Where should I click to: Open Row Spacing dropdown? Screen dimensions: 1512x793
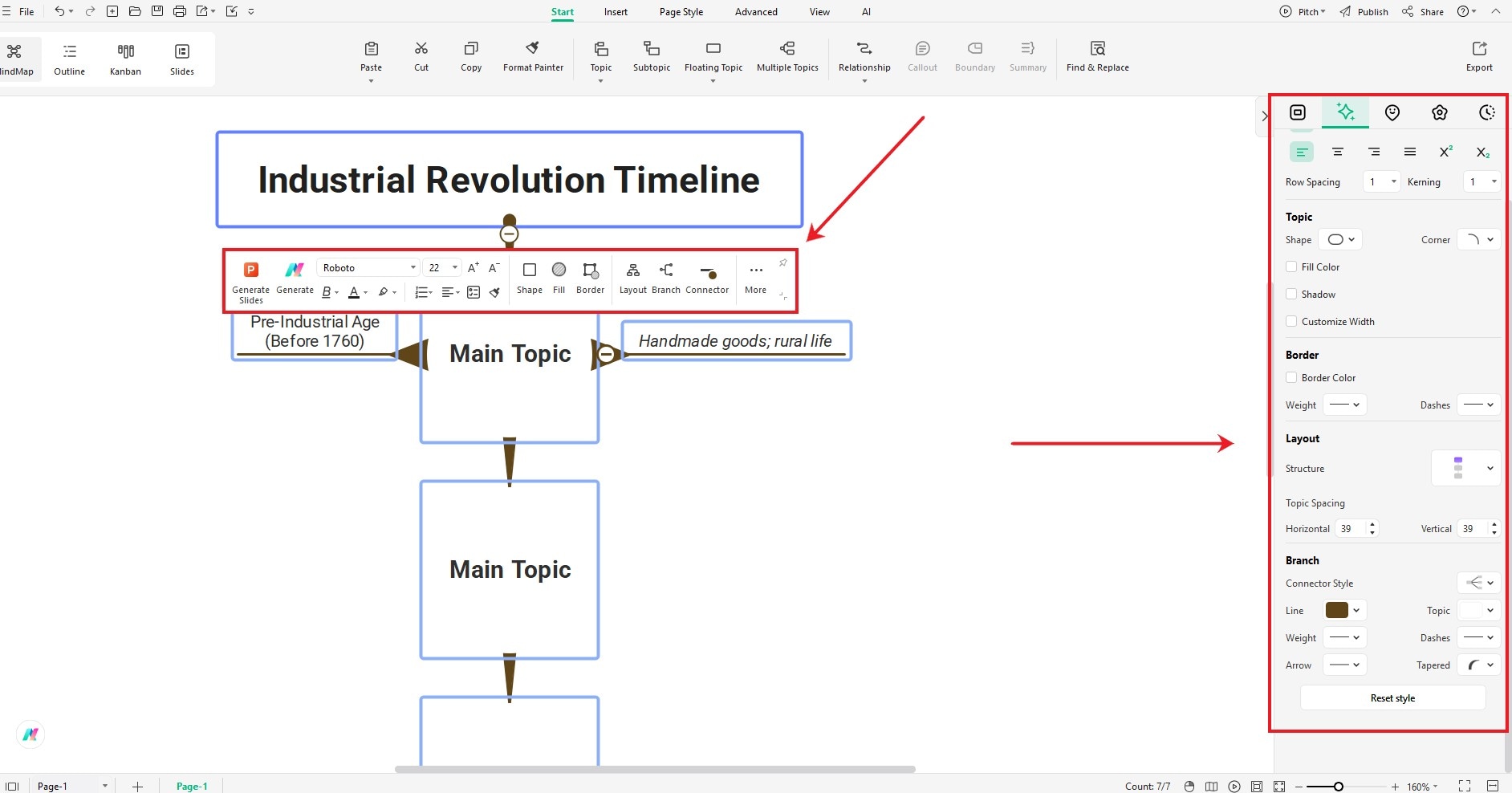click(x=1382, y=181)
